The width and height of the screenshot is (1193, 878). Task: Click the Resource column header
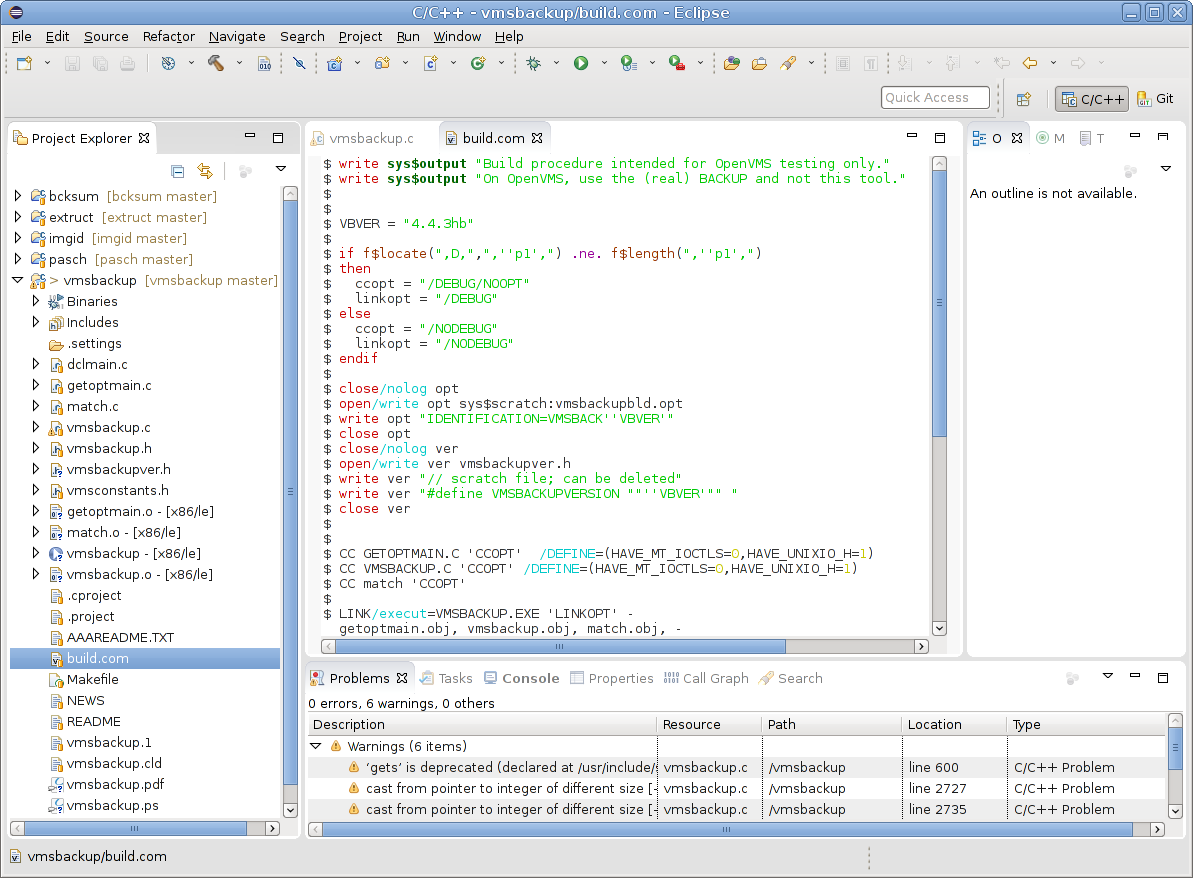[x=709, y=724]
